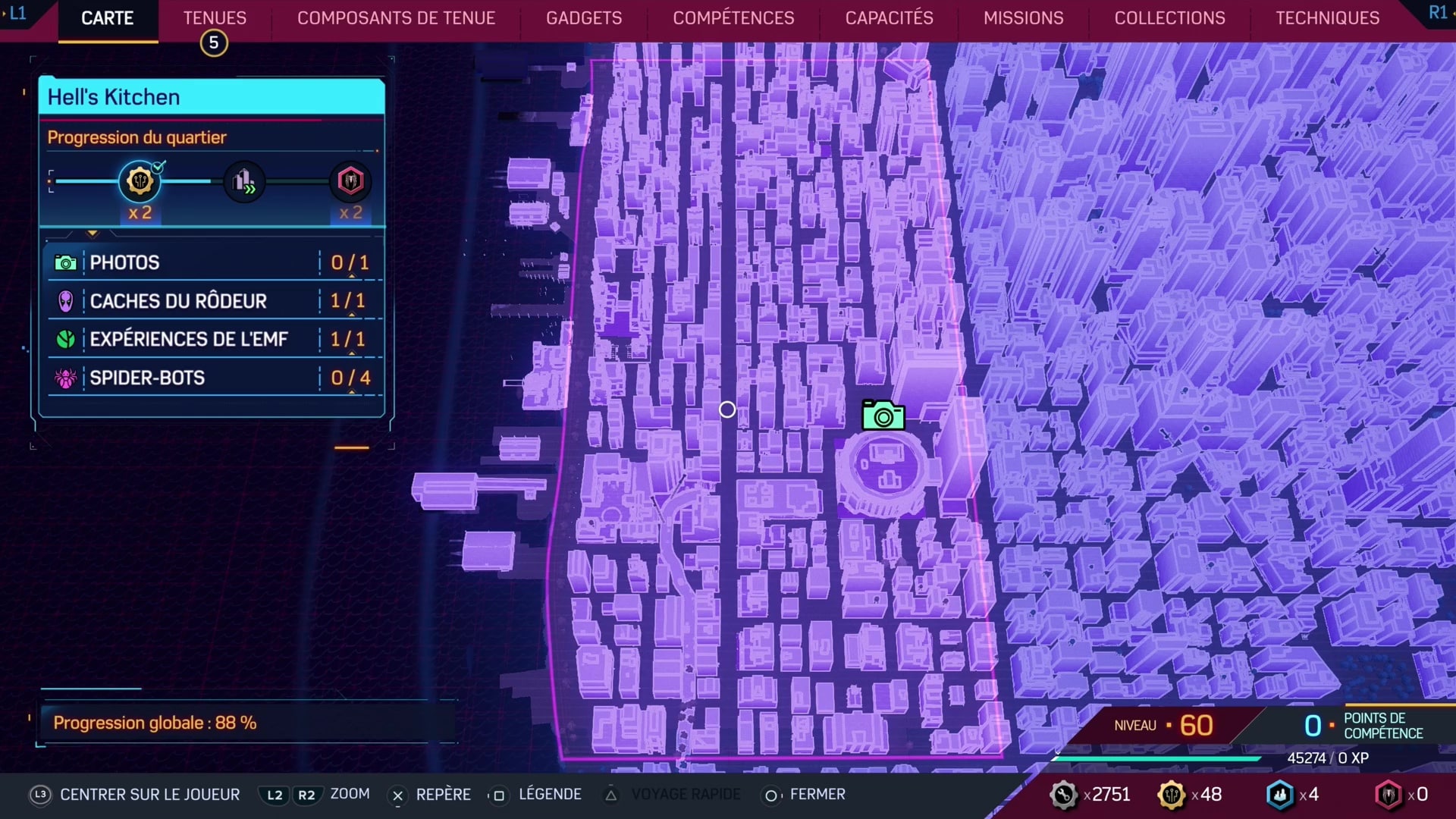The image size is (1456, 819).
Task: Click the L2 zoom button icon
Action: coord(275,795)
